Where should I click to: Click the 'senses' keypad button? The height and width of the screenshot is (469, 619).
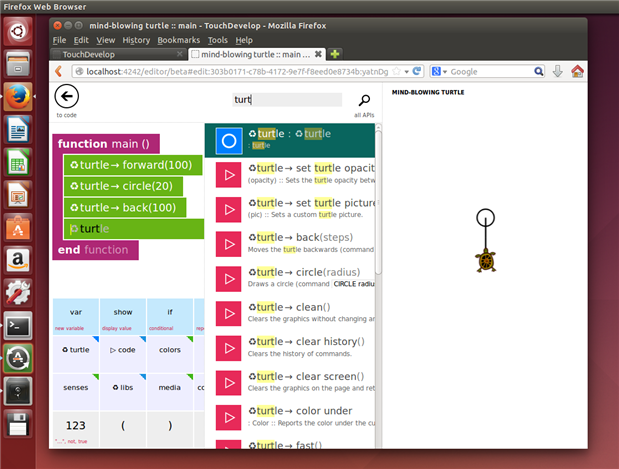[x=76, y=392]
